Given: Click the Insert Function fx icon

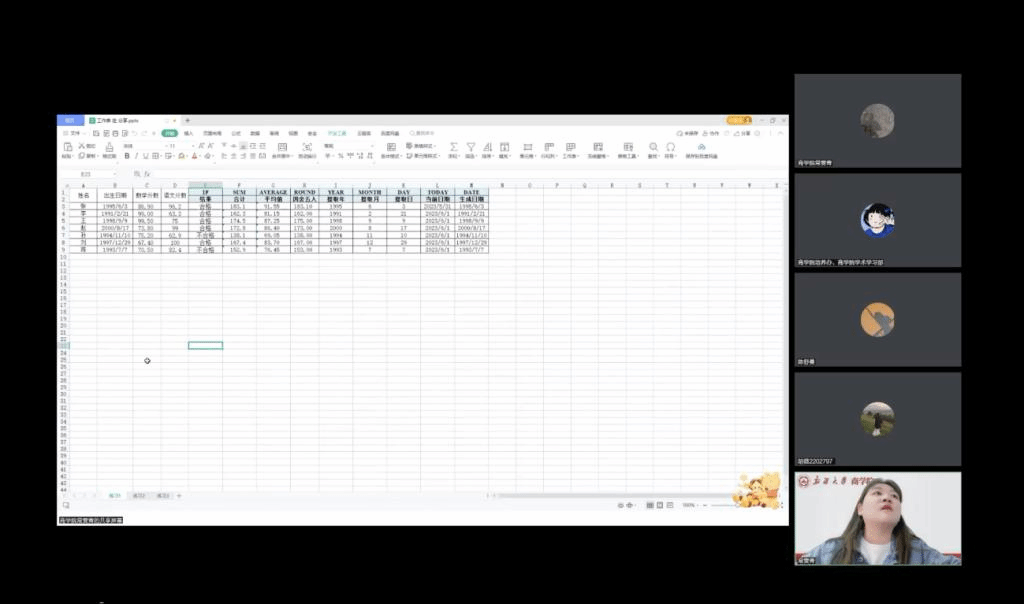Looking at the screenshot, I should 147,174.
